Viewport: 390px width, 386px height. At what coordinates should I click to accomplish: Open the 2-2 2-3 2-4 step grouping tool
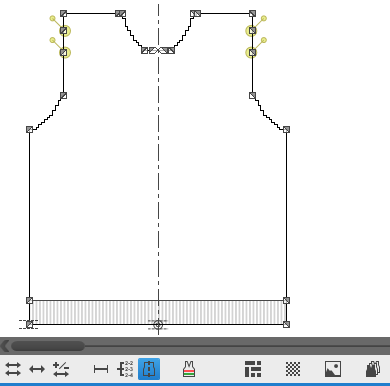coord(125,369)
